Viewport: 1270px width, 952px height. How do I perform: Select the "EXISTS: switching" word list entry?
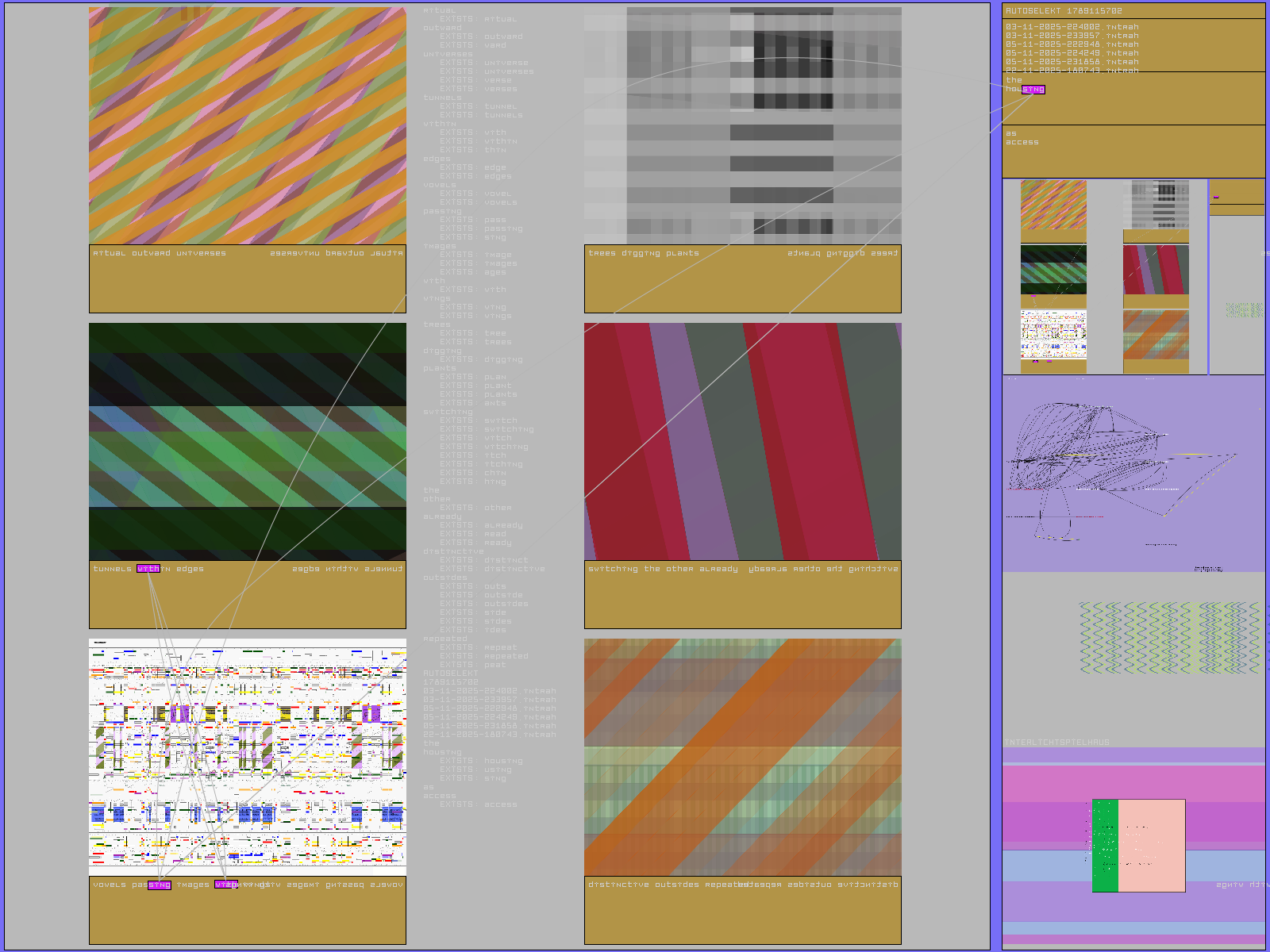(x=487, y=429)
